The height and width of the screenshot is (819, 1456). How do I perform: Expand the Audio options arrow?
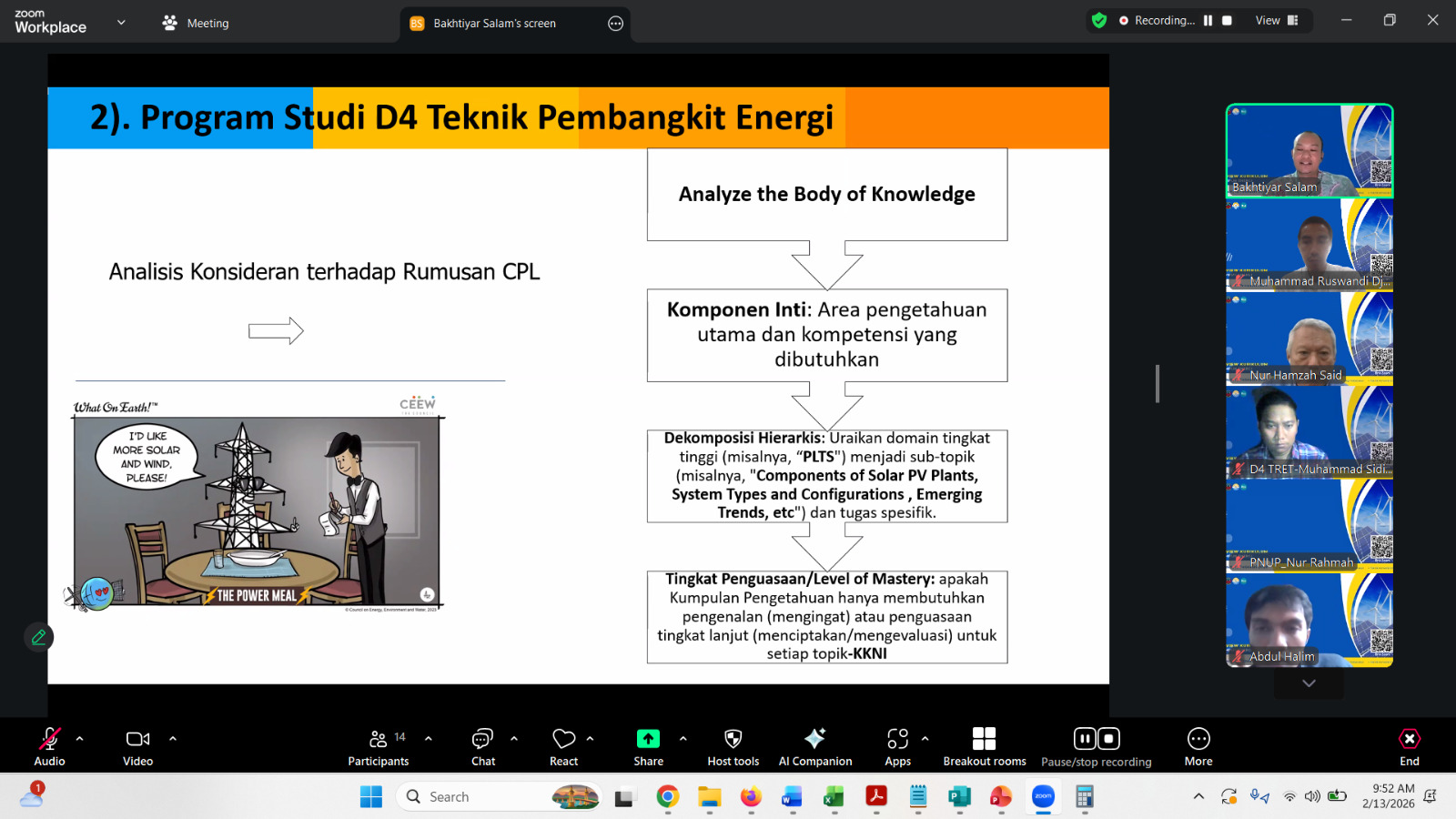(x=80, y=739)
